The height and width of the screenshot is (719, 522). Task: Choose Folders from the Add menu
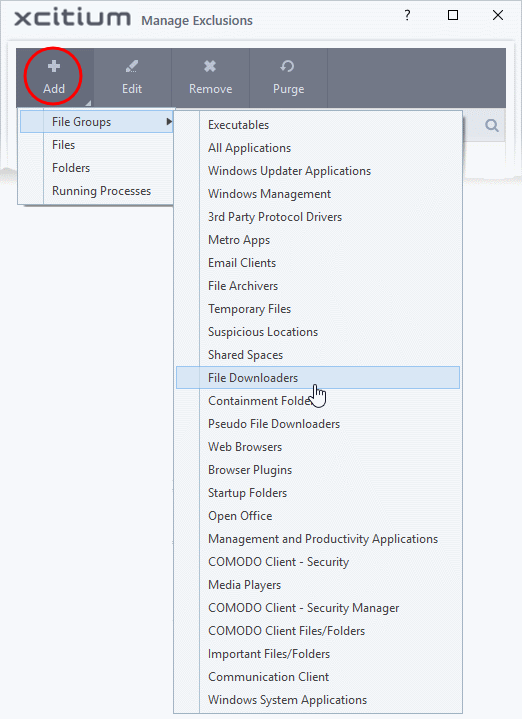click(x=96, y=168)
